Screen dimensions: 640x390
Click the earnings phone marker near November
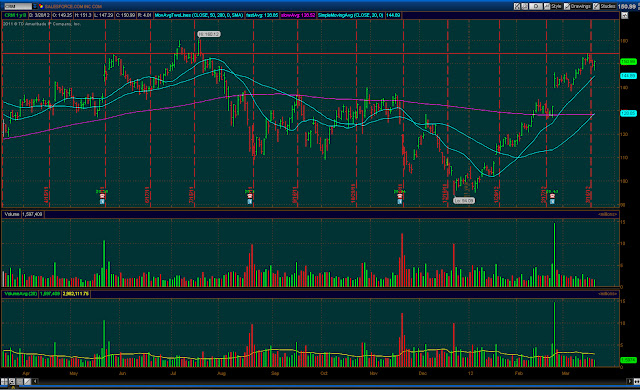tap(400, 196)
